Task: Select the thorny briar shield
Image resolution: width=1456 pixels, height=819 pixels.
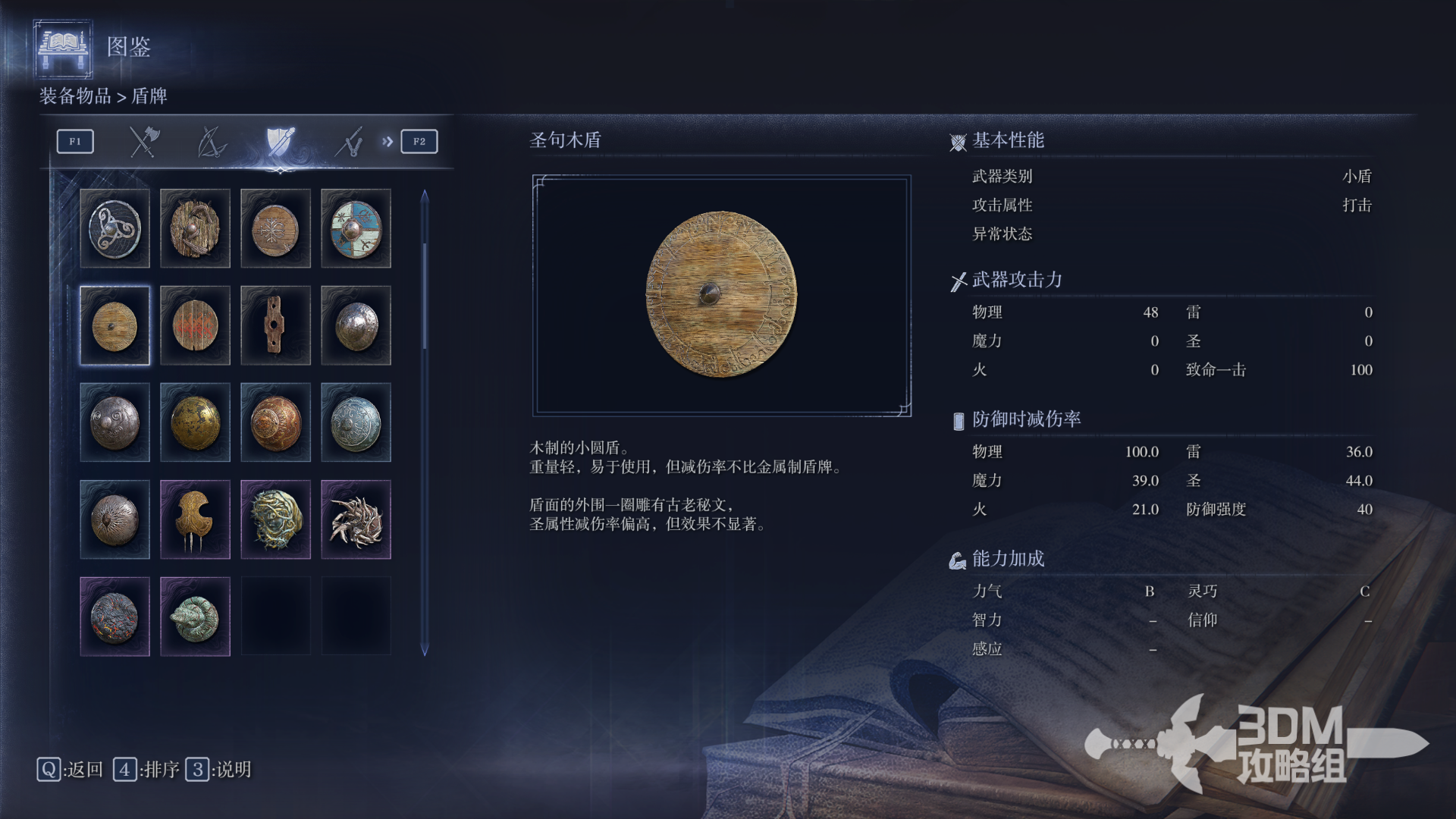Action: point(356,519)
